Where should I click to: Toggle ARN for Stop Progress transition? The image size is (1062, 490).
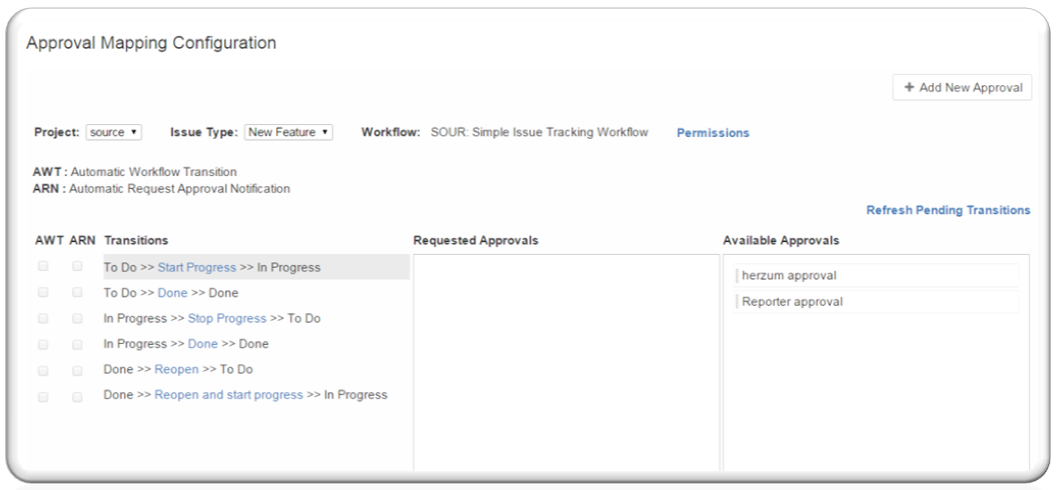pos(77,318)
